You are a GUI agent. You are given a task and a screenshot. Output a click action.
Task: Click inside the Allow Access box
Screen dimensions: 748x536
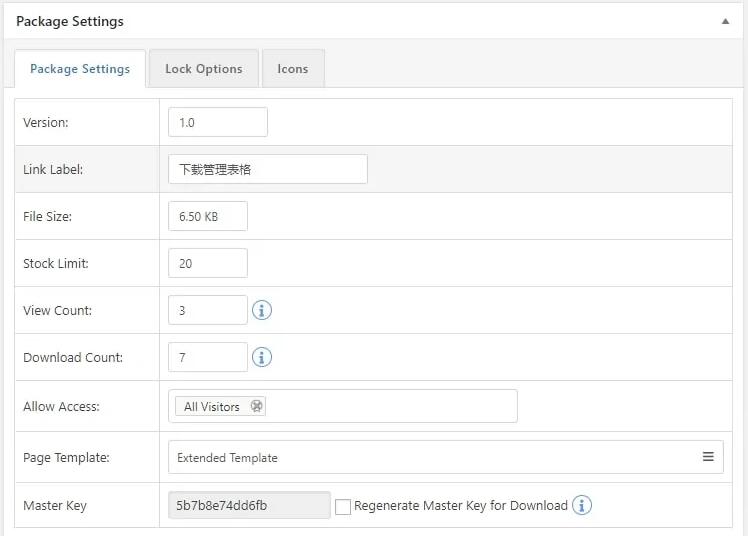(343, 406)
